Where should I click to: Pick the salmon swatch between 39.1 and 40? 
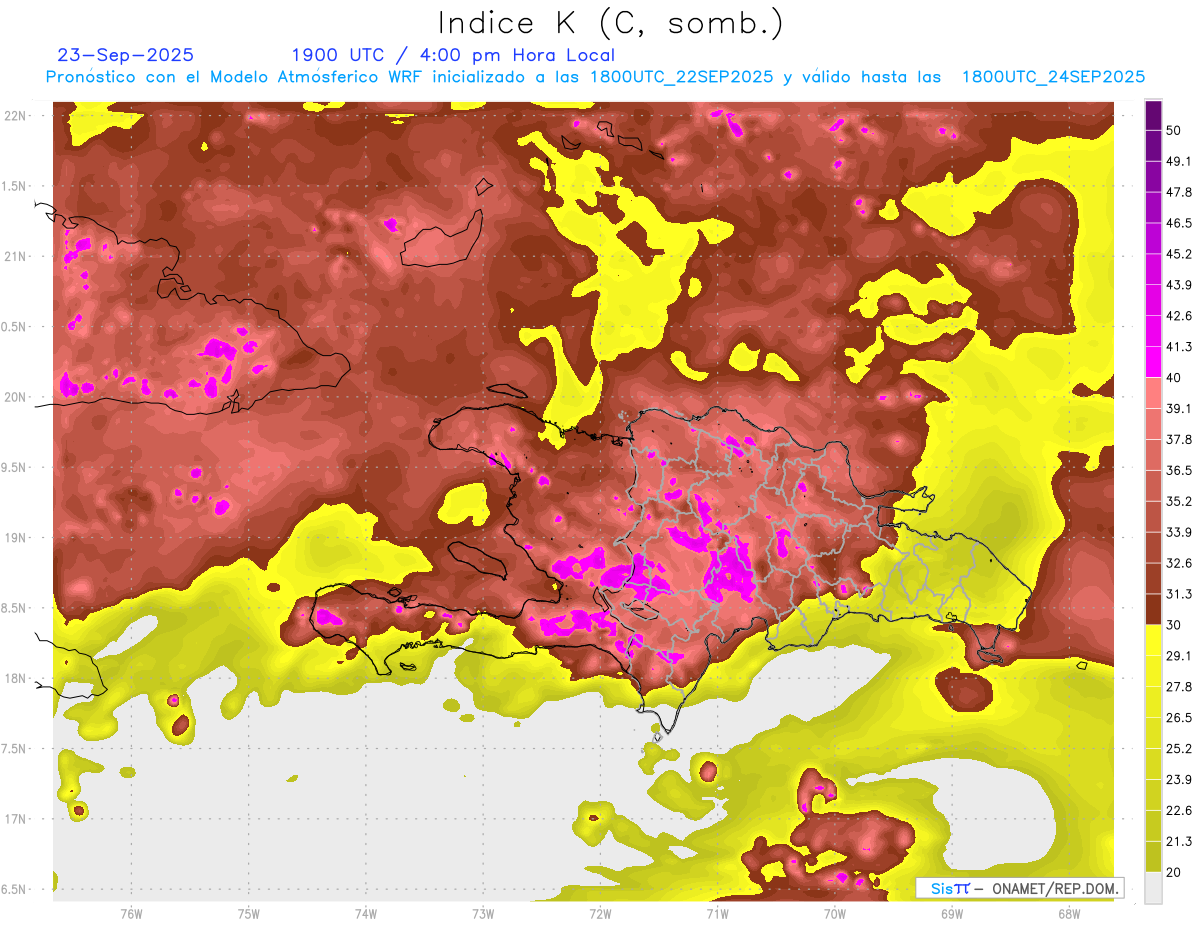click(x=1153, y=393)
